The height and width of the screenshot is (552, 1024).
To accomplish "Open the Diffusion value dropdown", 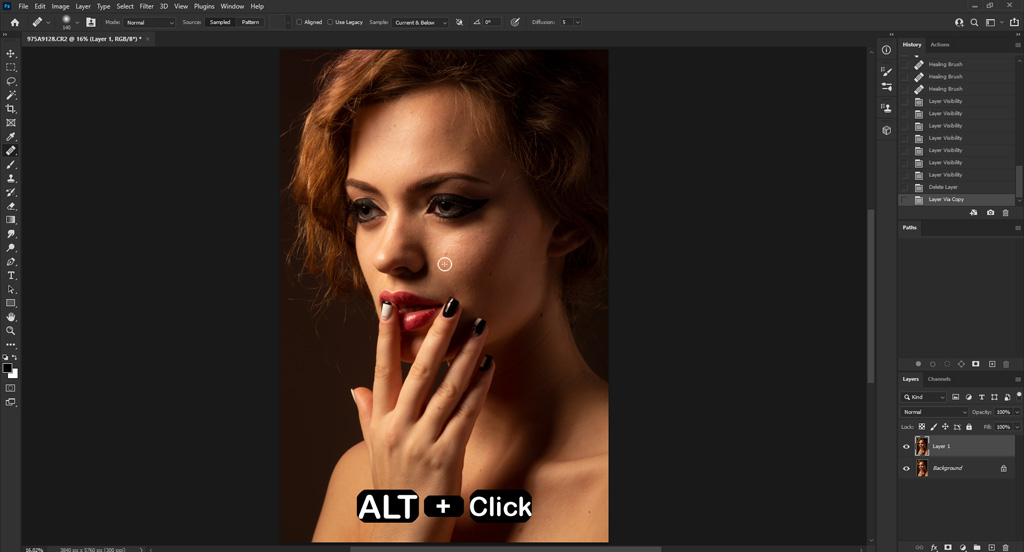I will [x=577, y=22].
